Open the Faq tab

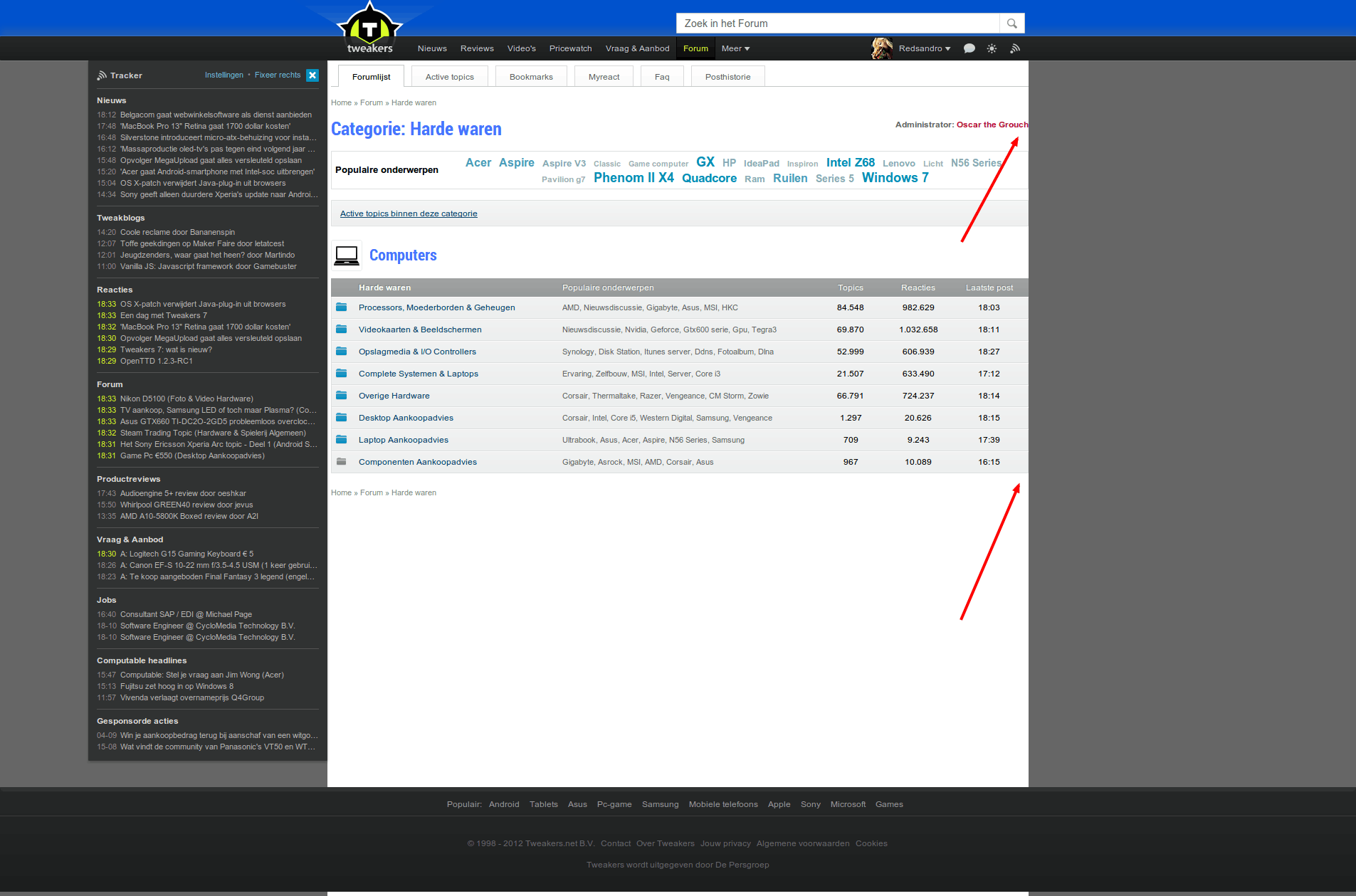[662, 77]
